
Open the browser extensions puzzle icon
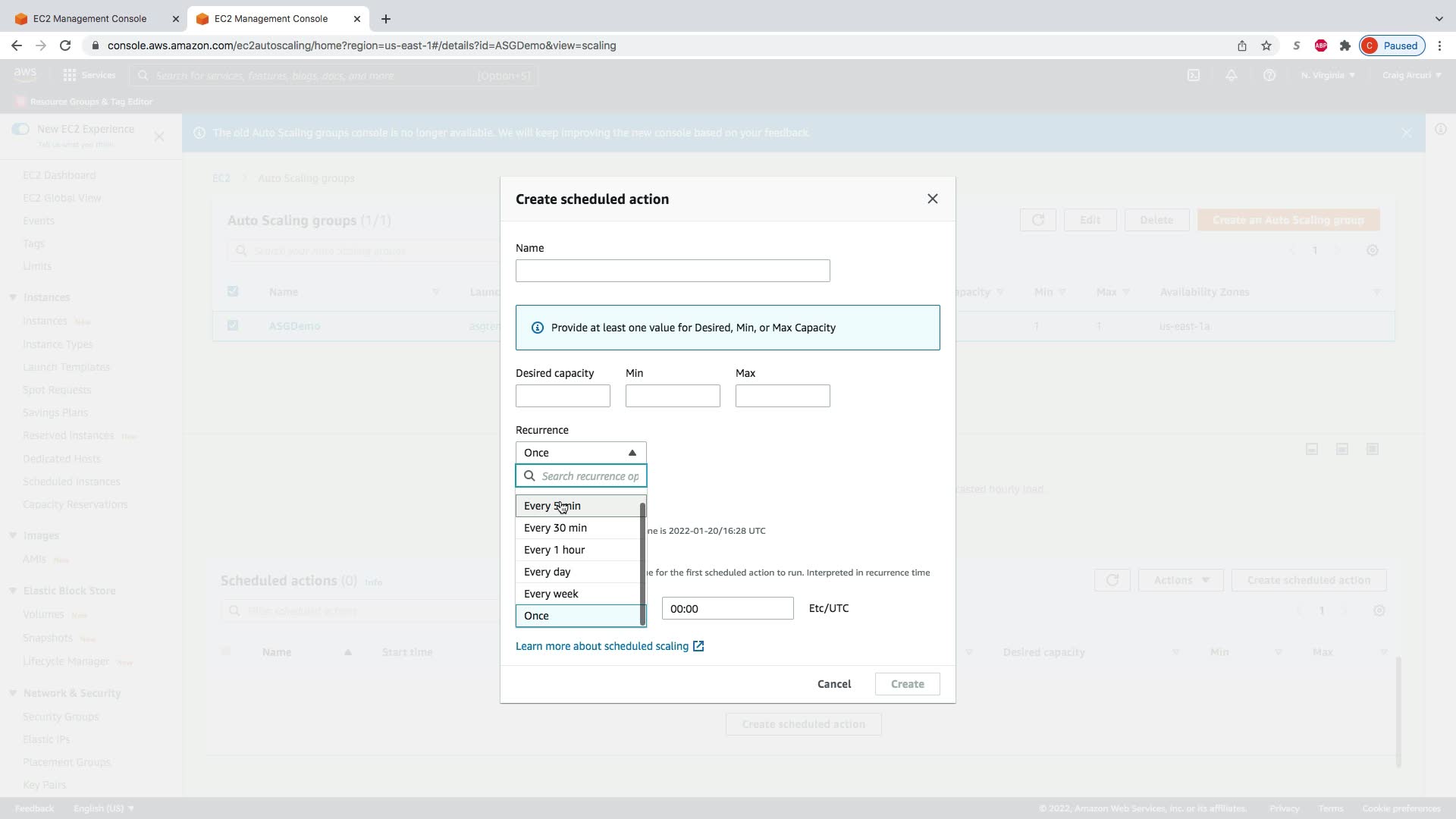pyautogui.click(x=1345, y=45)
